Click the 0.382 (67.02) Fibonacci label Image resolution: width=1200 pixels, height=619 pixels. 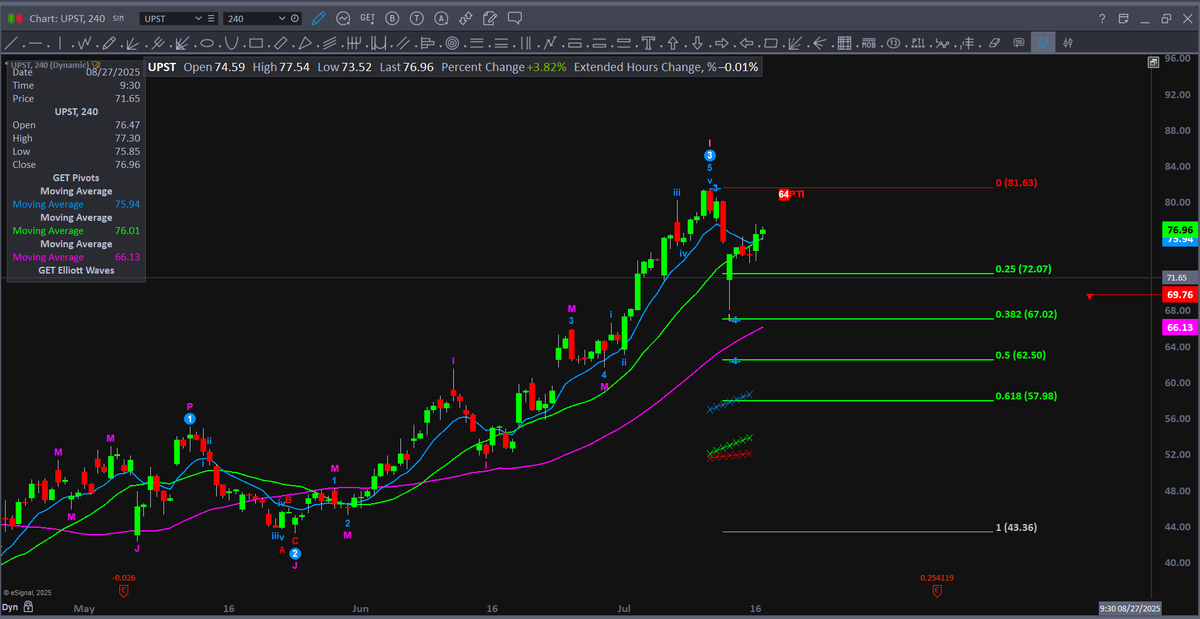[x=1026, y=314]
